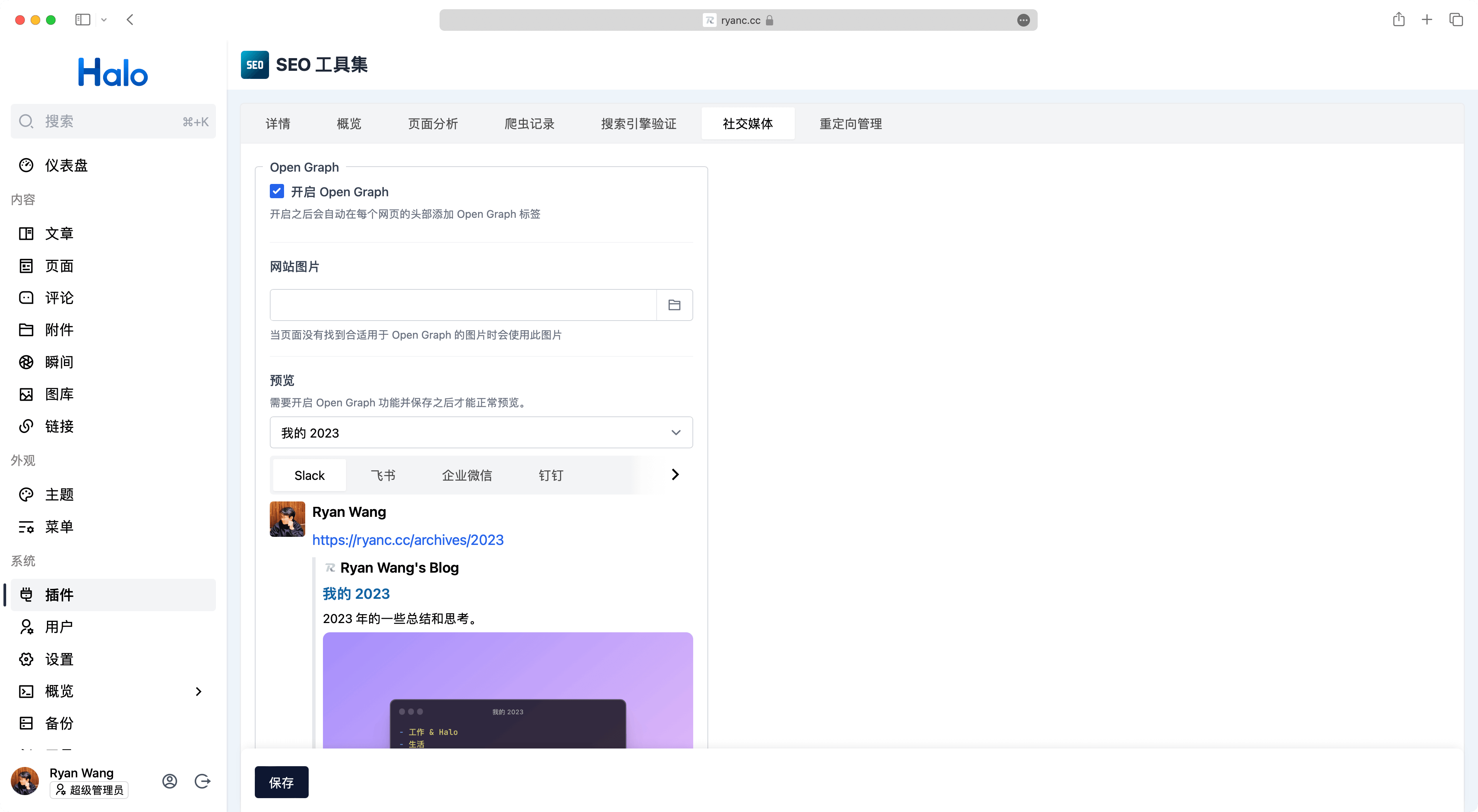The width and height of the screenshot is (1478, 812).
Task: Switch to the 爬虫记录 tab
Action: (529, 124)
